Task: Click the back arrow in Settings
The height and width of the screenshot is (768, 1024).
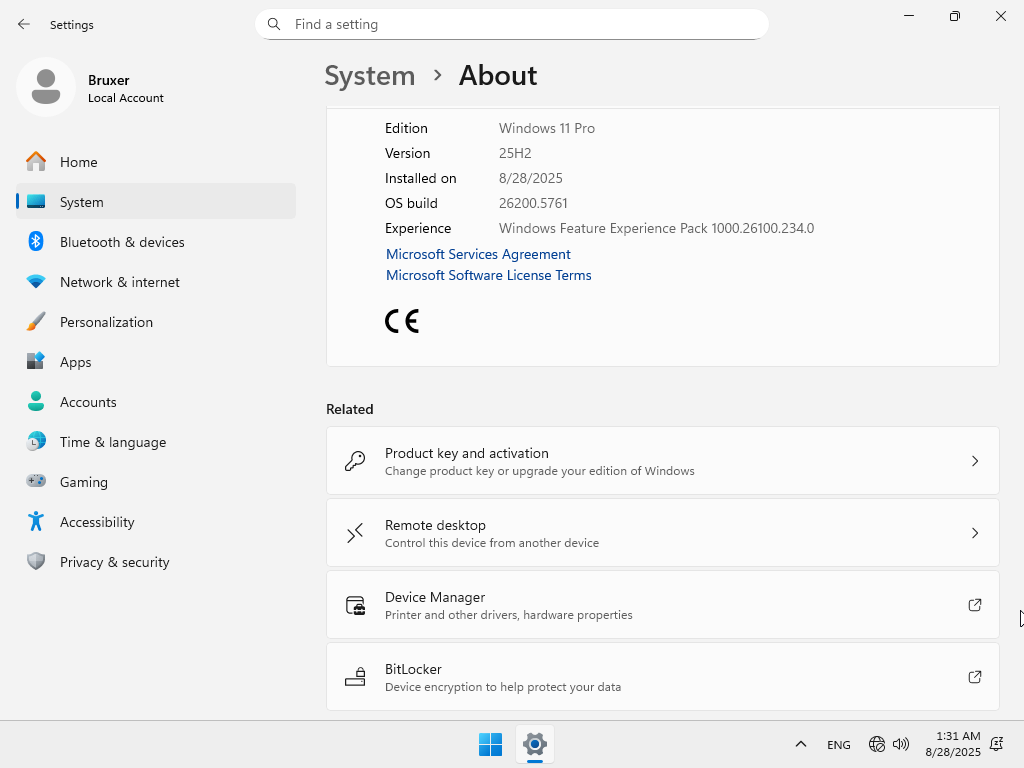Action: coord(24,24)
